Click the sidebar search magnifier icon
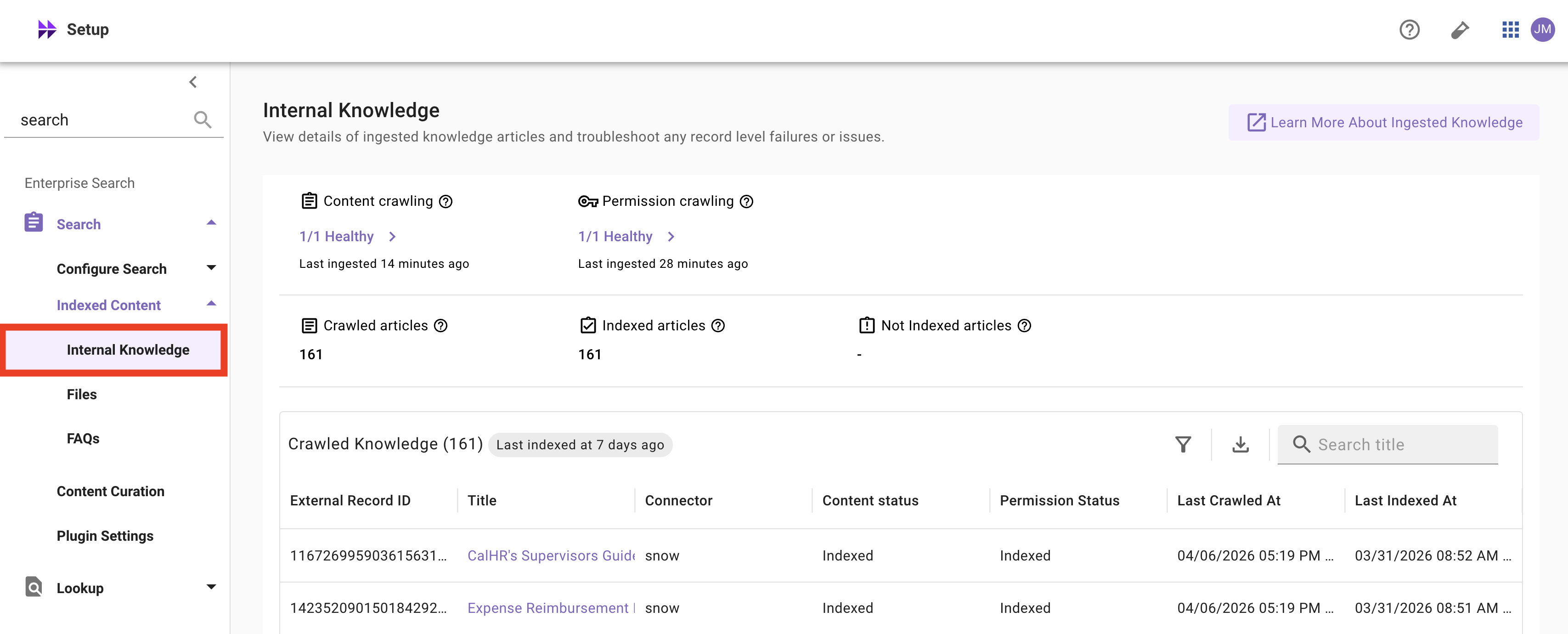Image resolution: width=1568 pixels, height=634 pixels. click(x=203, y=119)
